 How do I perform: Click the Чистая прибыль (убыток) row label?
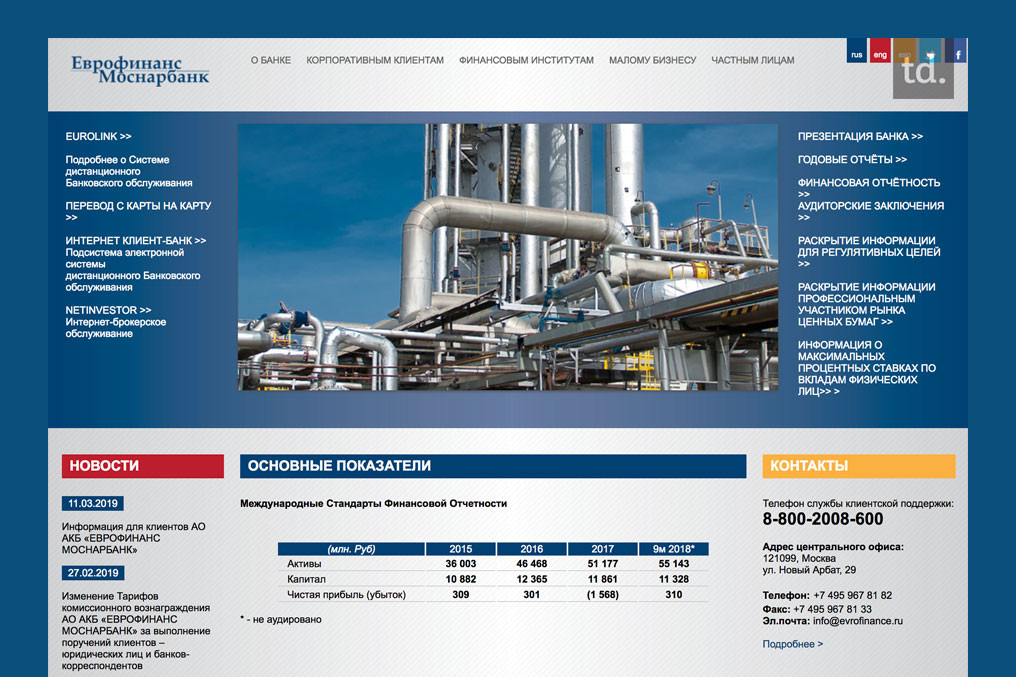coord(346,595)
